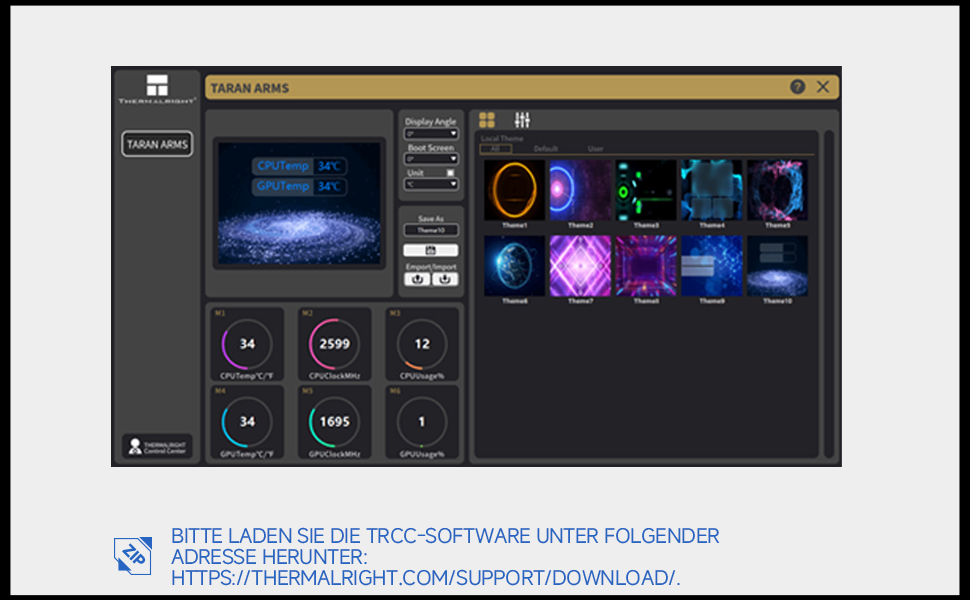Click the TARAN ARMS title bar

click(249, 87)
